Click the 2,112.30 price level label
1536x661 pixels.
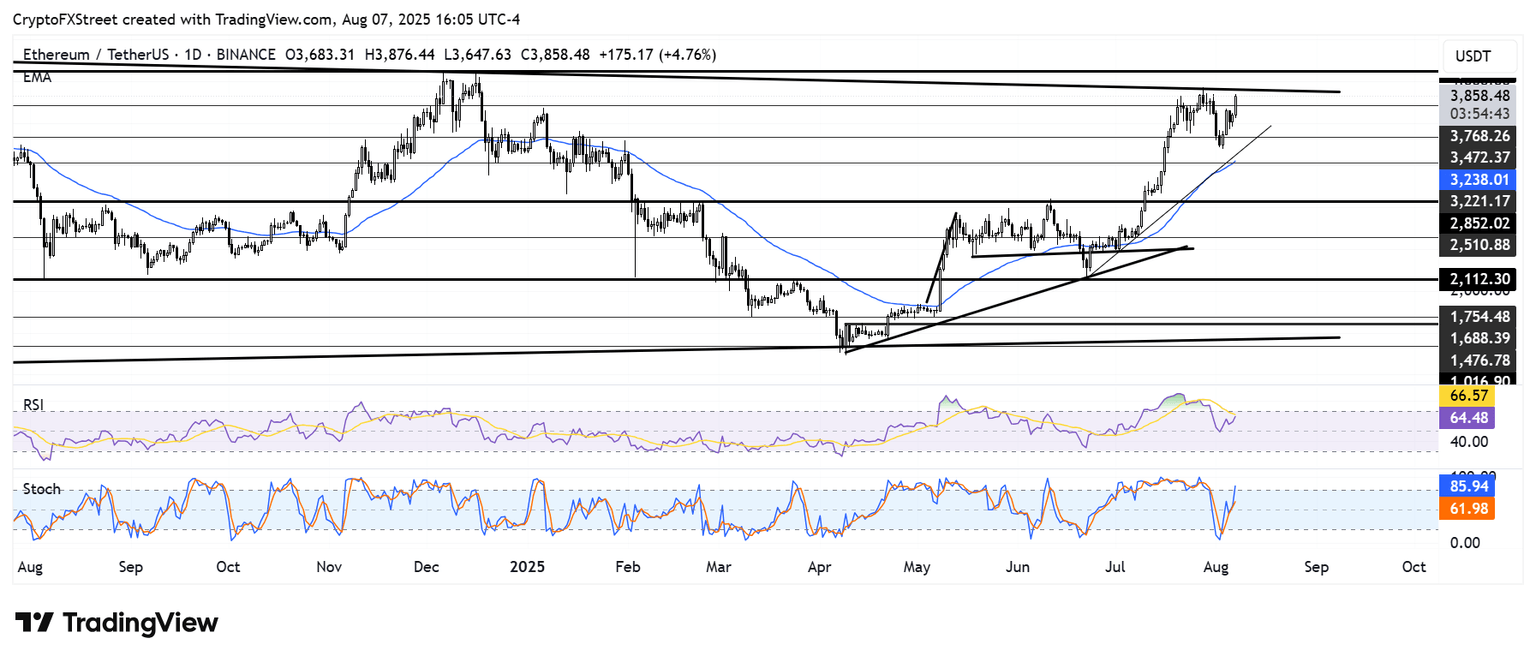1476,280
